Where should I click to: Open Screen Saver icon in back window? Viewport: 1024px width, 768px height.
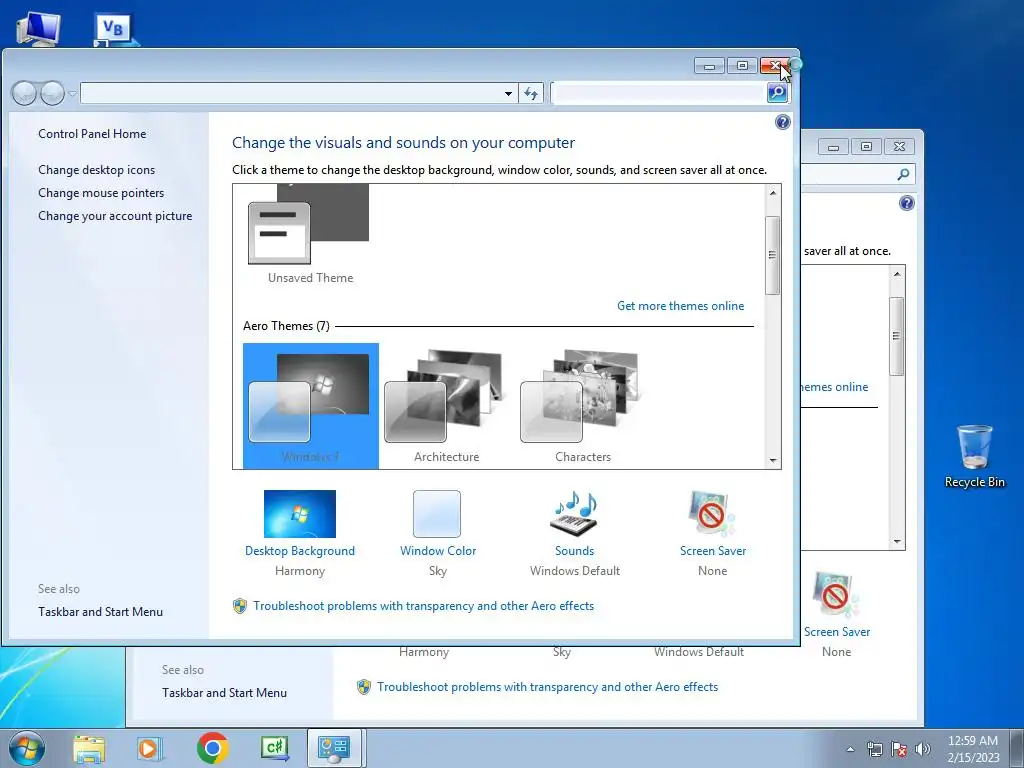(836, 595)
